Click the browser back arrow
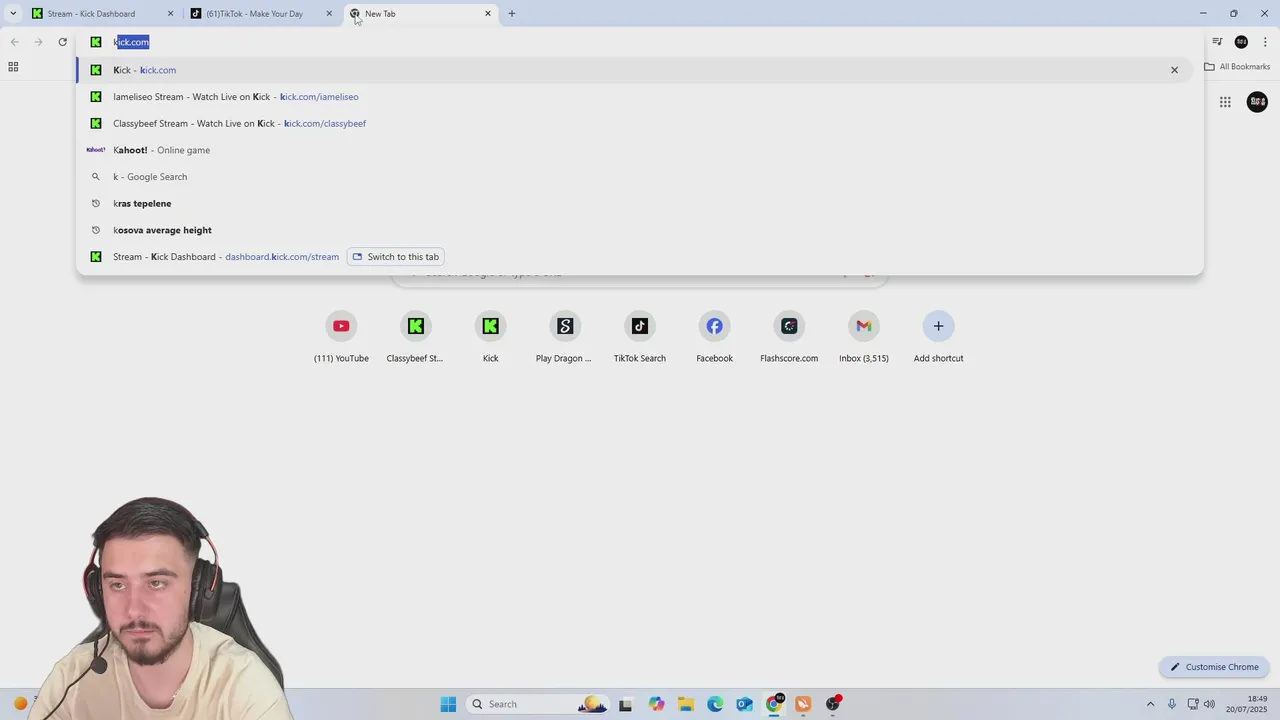Screen dimensions: 1280x720 [x=14, y=42]
